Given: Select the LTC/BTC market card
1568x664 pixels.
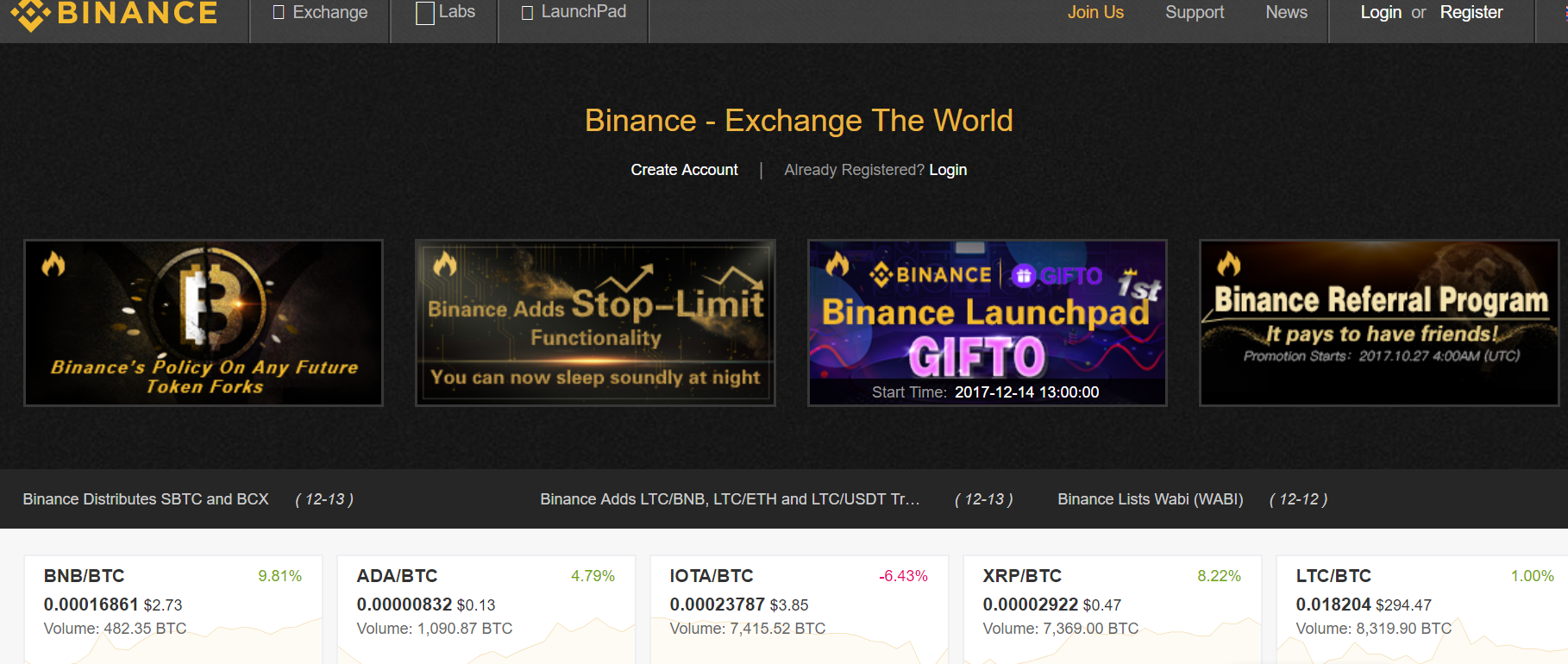Looking at the screenshot, I should tap(1422, 610).
